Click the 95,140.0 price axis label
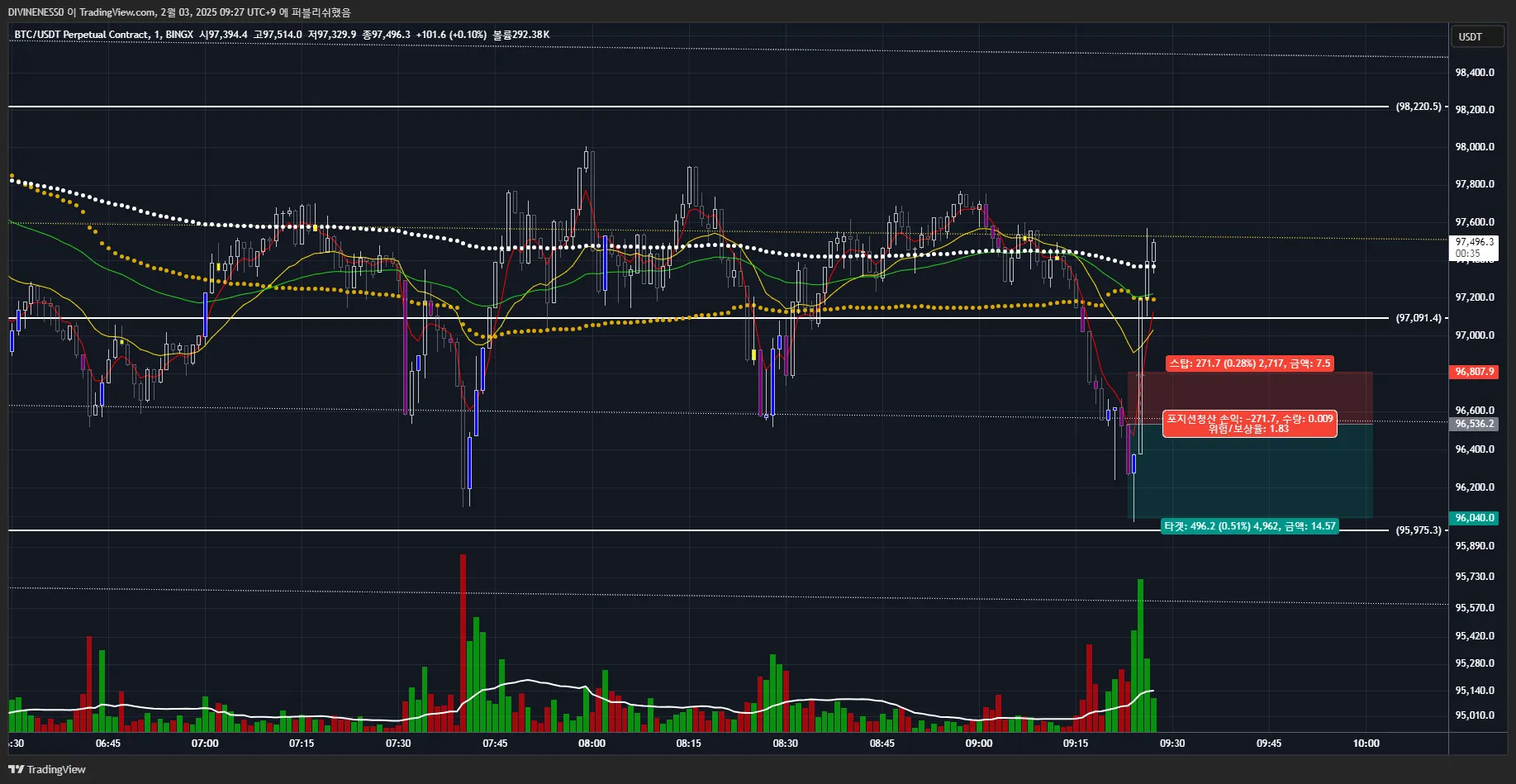Viewport: 1516px width, 784px height. point(1475,691)
